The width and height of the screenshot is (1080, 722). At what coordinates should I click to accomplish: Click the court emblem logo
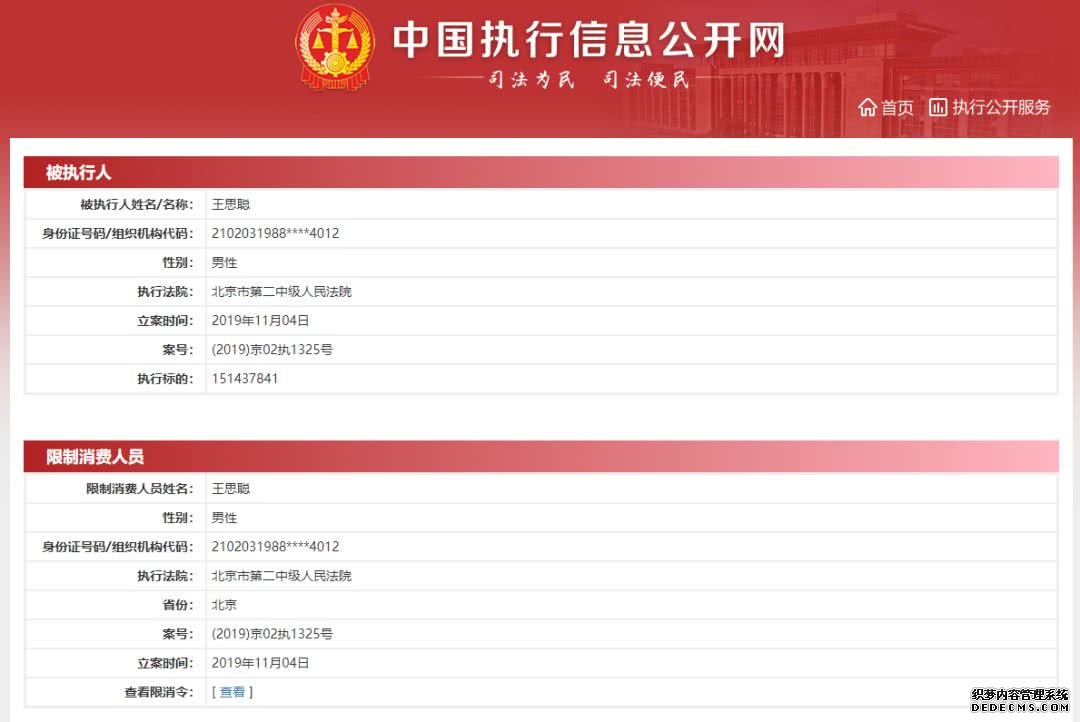pos(334,47)
